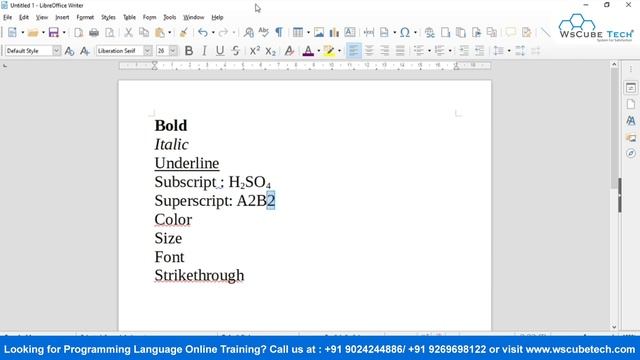Click the Track Changes icon
Viewport: 640px width, 360px height.
click(527, 33)
